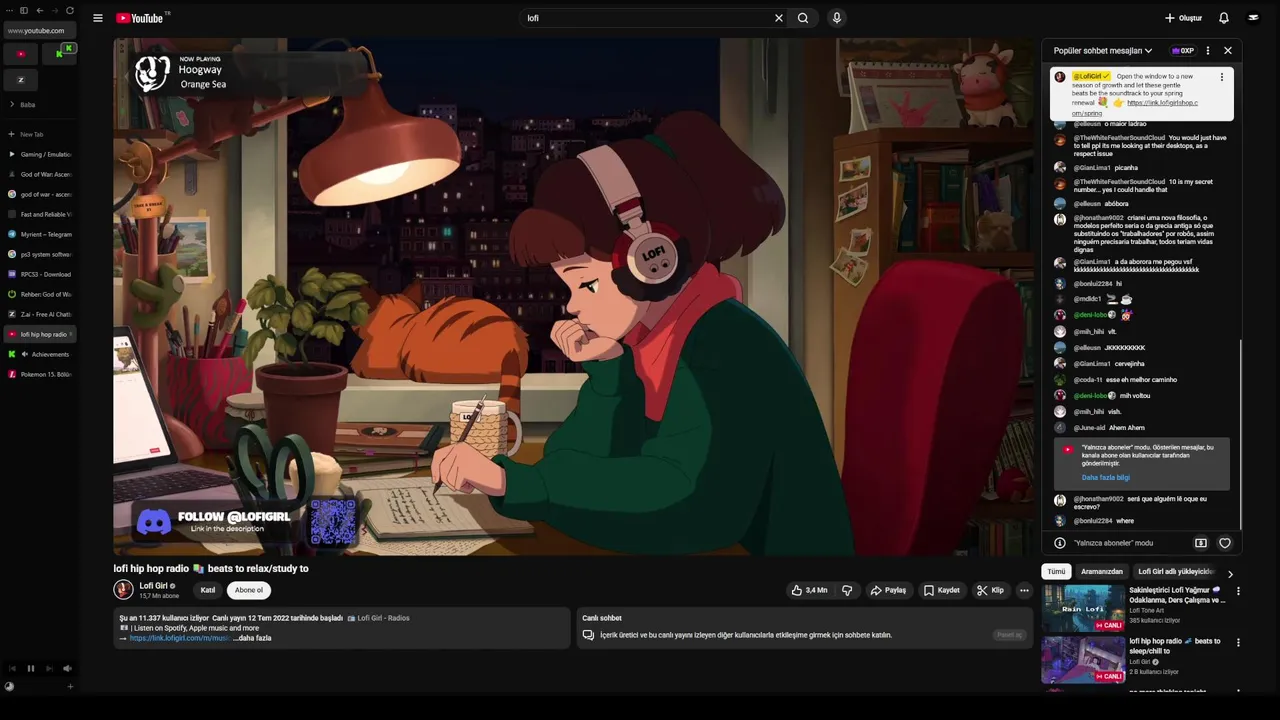Click the Katıl join button

tap(208, 590)
